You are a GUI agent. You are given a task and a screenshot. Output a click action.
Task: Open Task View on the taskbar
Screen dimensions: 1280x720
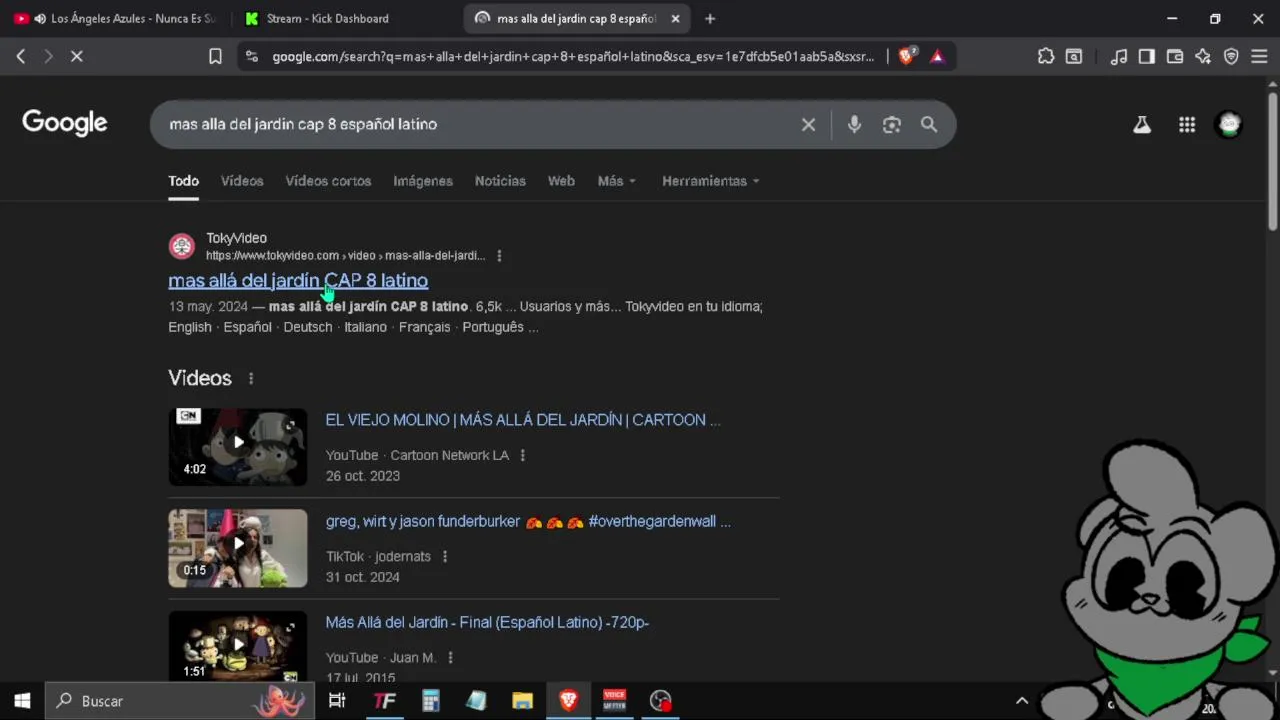point(337,701)
